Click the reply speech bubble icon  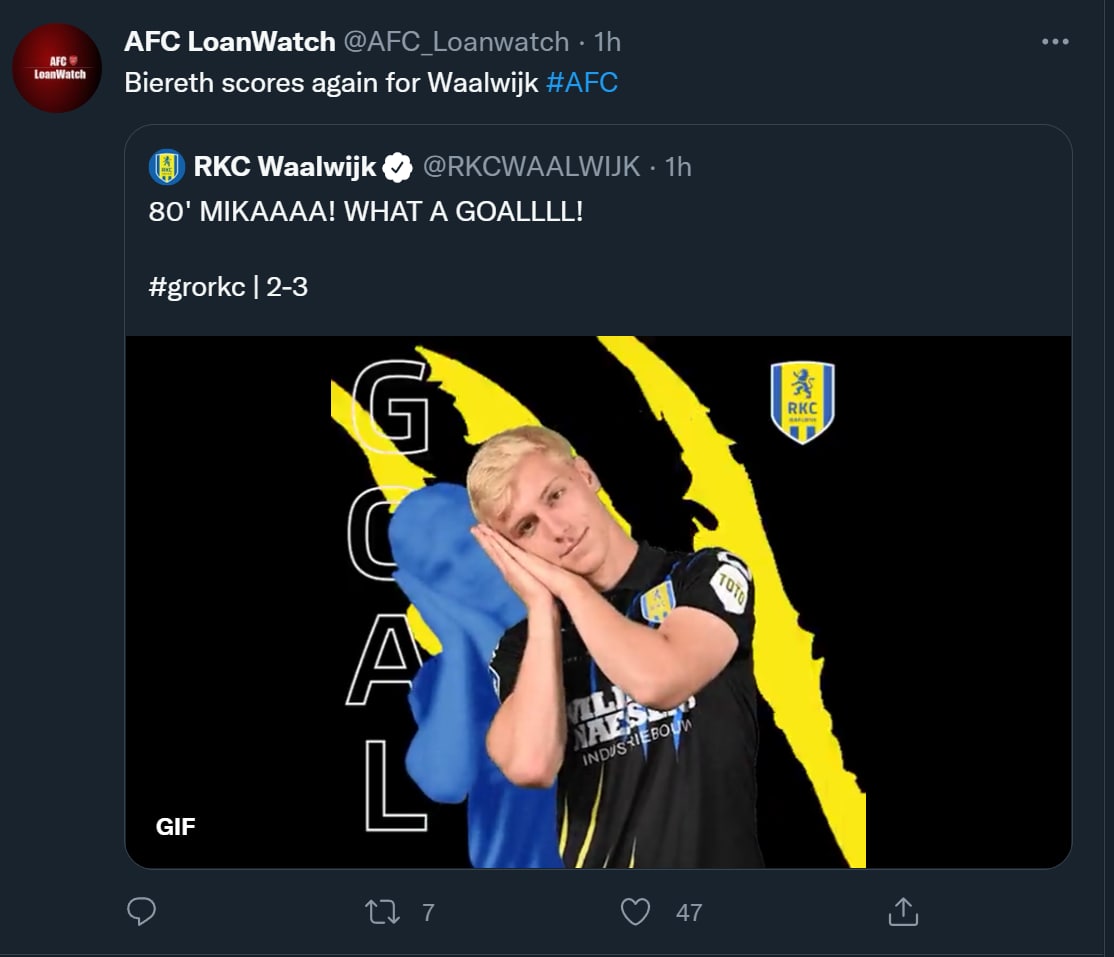[142, 911]
